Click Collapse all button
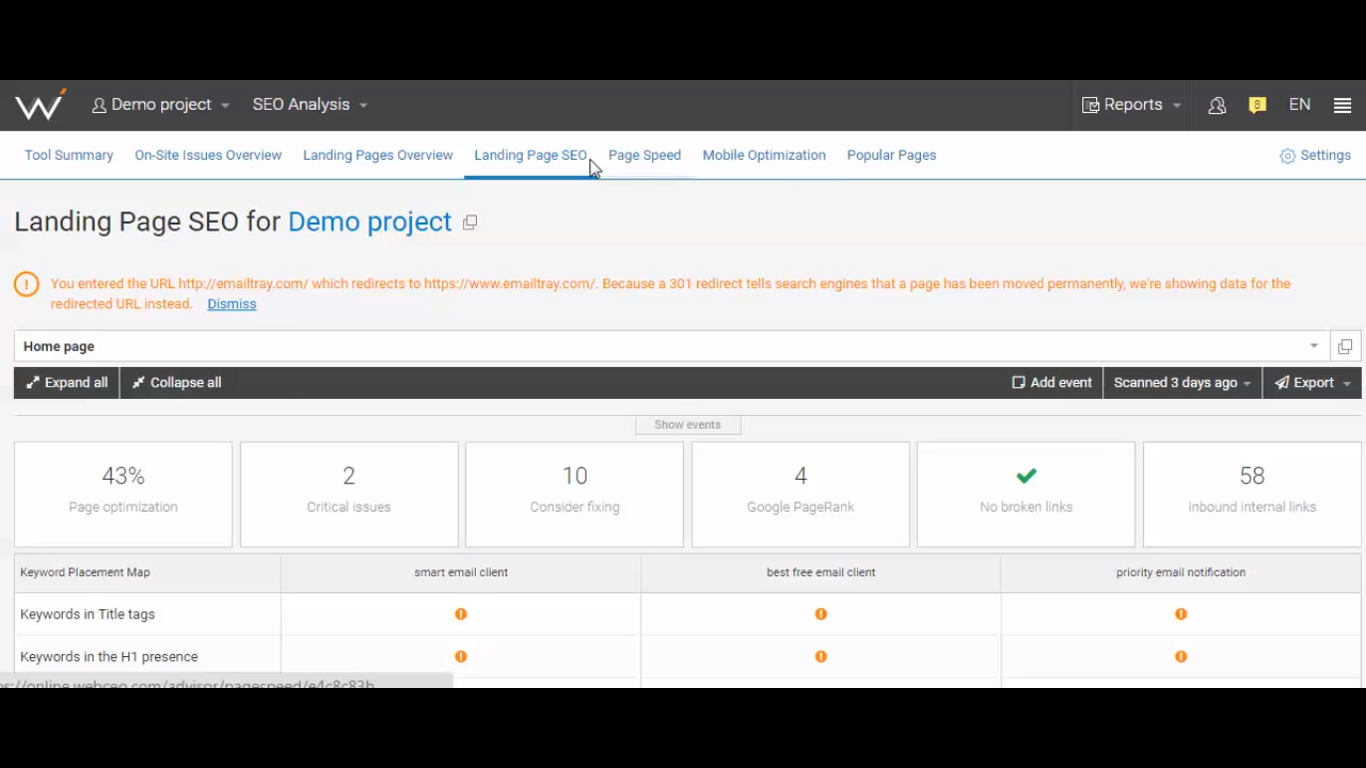Image resolution: width=1366 pixels, height=768 pixels. 177,383
